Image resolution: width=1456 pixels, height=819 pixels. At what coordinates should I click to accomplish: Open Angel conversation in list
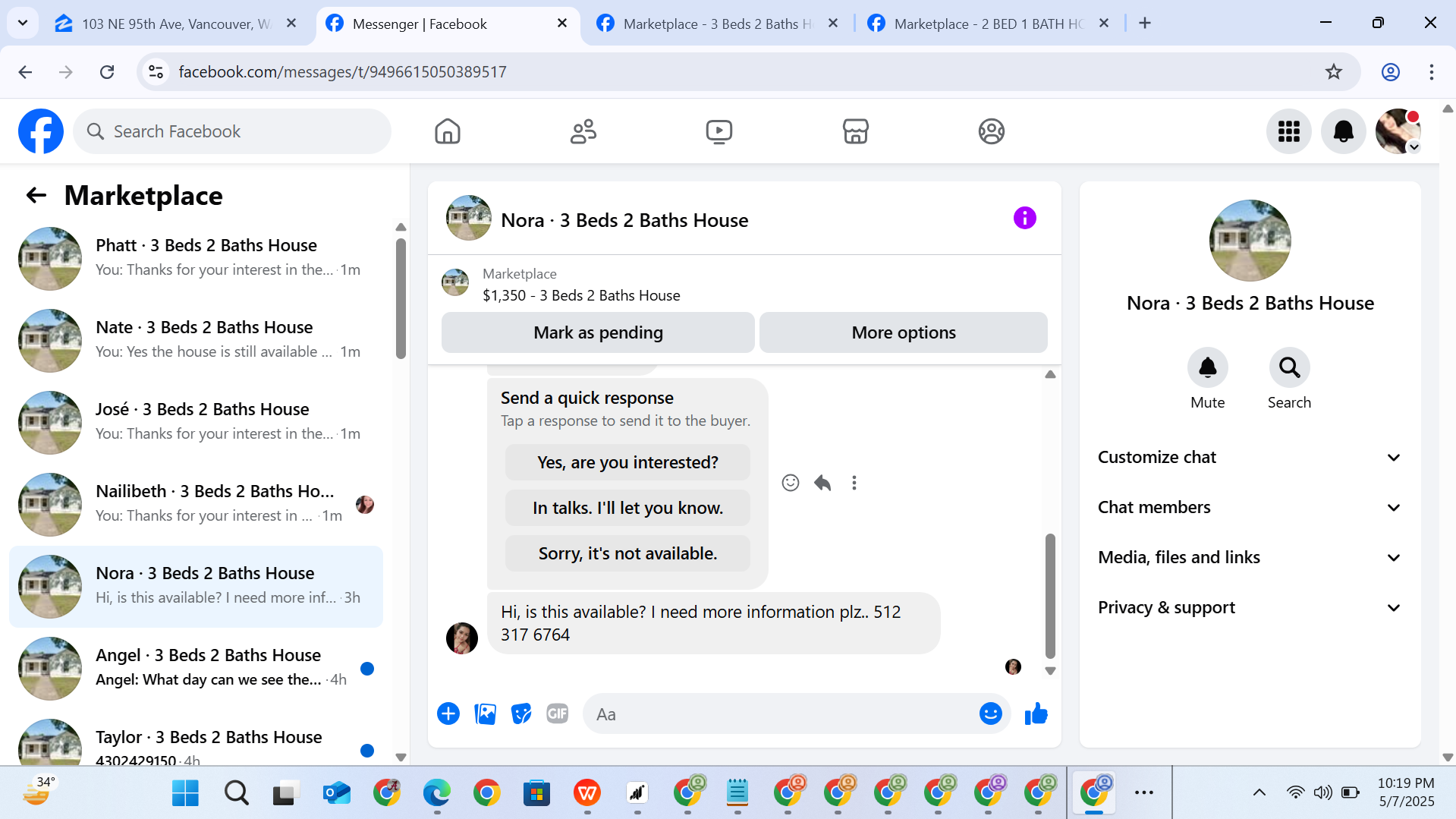[x=196, y=669]
